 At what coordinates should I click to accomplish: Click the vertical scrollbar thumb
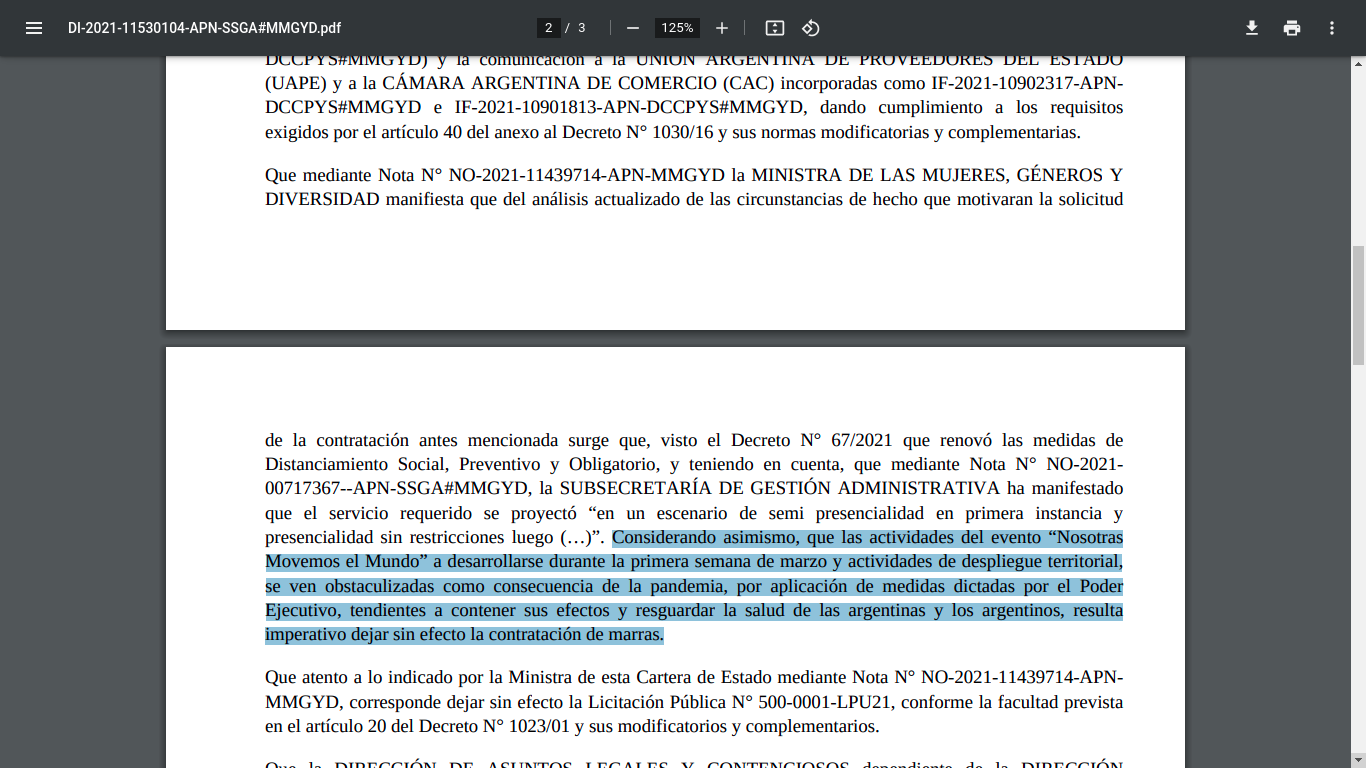[x=1357, y=305]
